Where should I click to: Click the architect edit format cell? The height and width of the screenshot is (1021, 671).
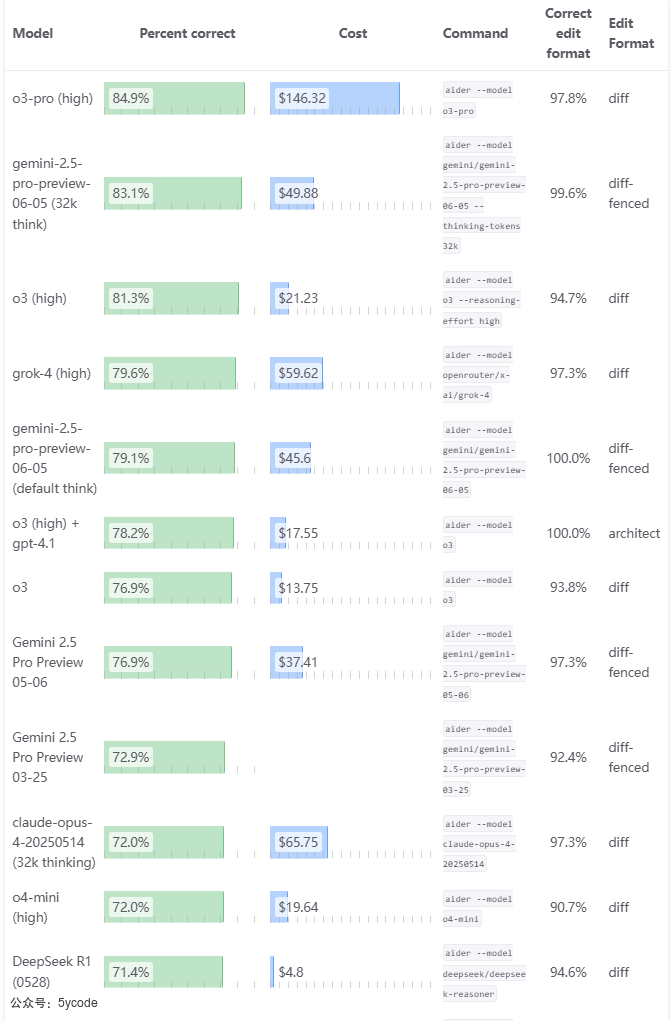tap(634, 533)
